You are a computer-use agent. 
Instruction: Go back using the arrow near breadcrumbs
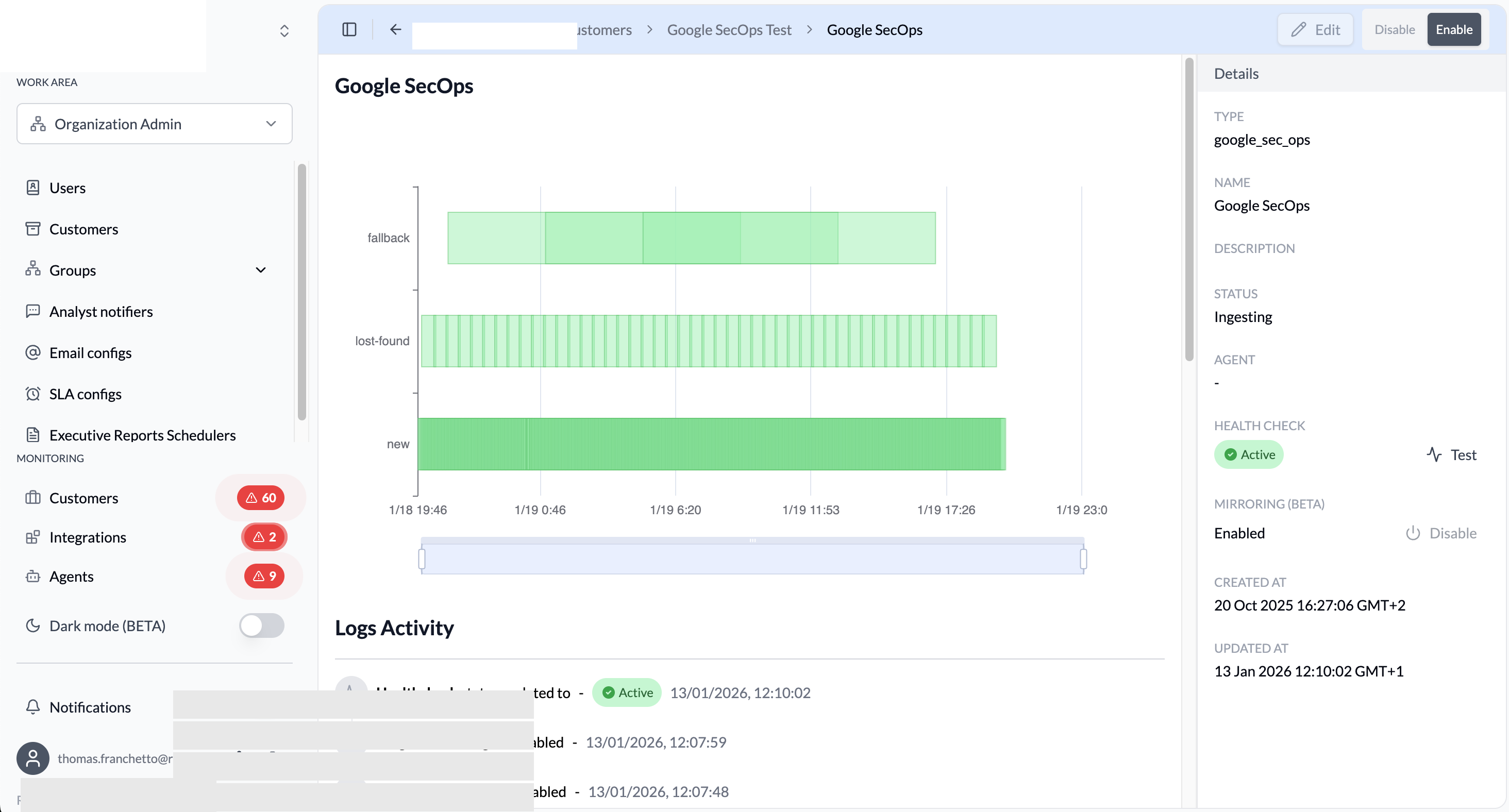coord(395,29)
